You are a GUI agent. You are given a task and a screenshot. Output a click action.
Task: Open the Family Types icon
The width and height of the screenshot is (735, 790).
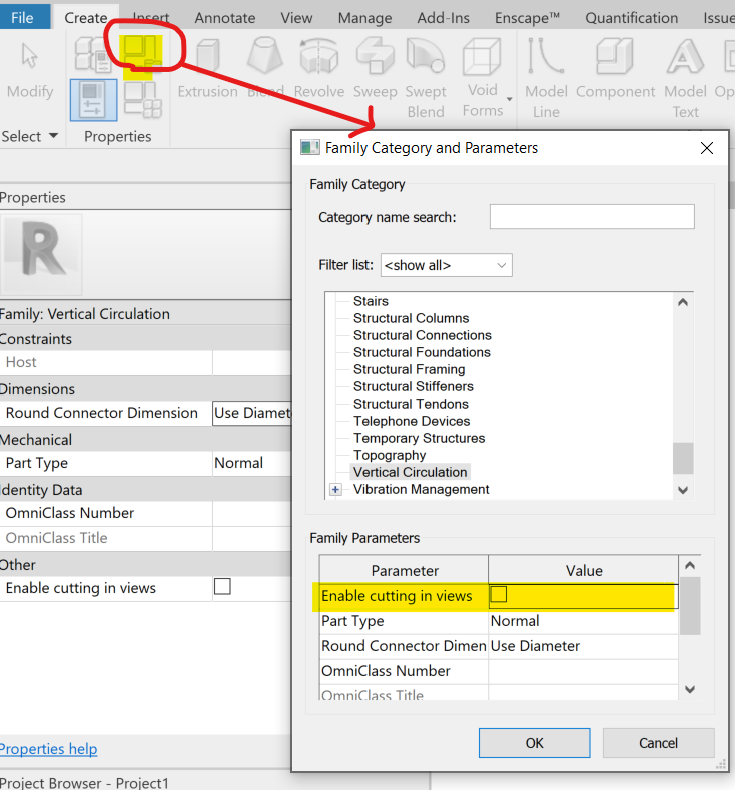point(143,100)
